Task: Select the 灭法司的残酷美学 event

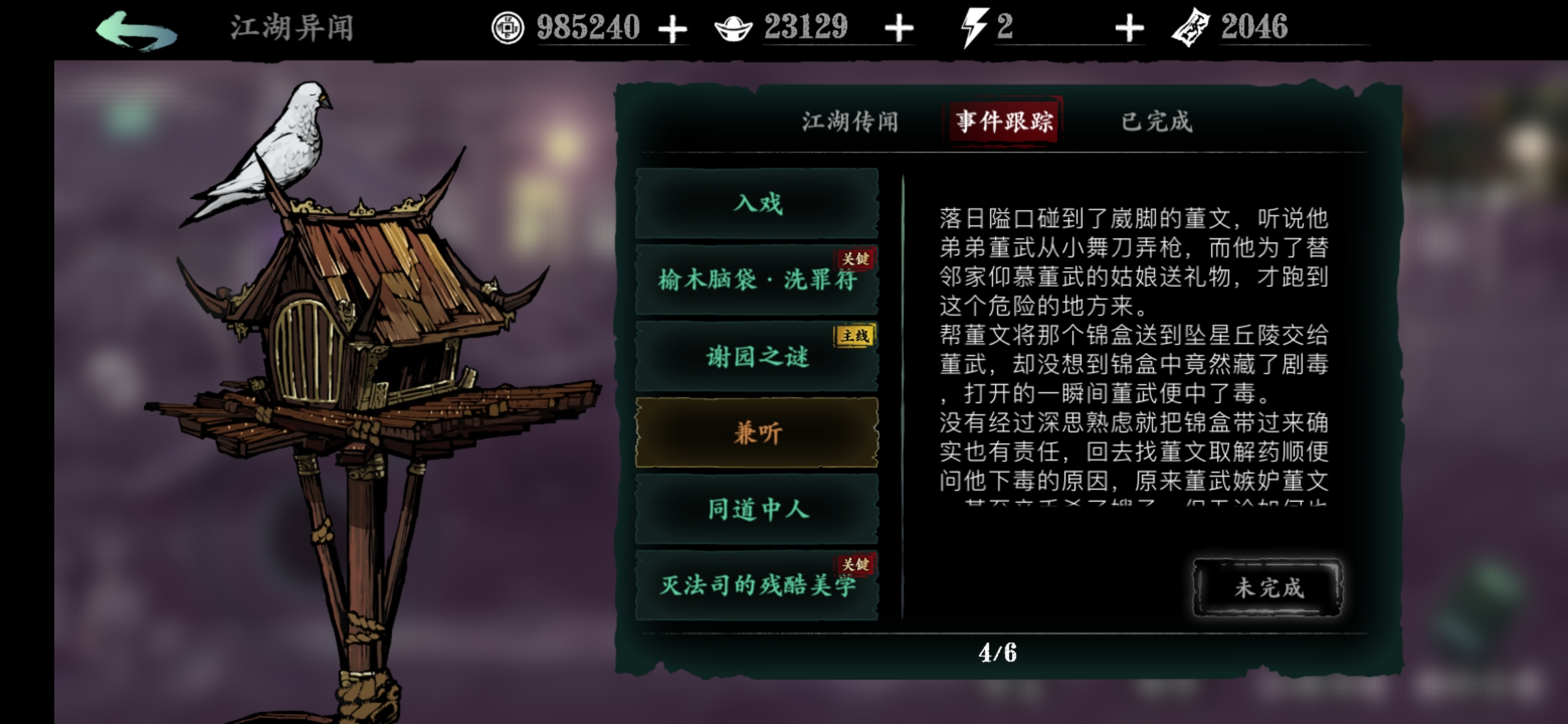Action: [x=757, y=585]
